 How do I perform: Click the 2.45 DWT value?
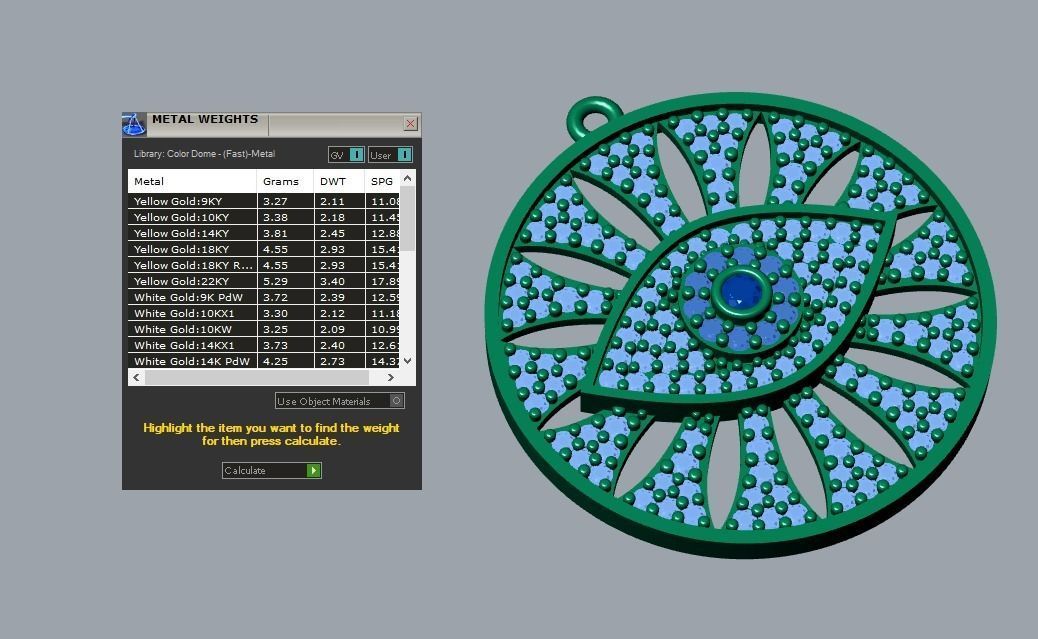pyautogui.click(x=332, y=233)
